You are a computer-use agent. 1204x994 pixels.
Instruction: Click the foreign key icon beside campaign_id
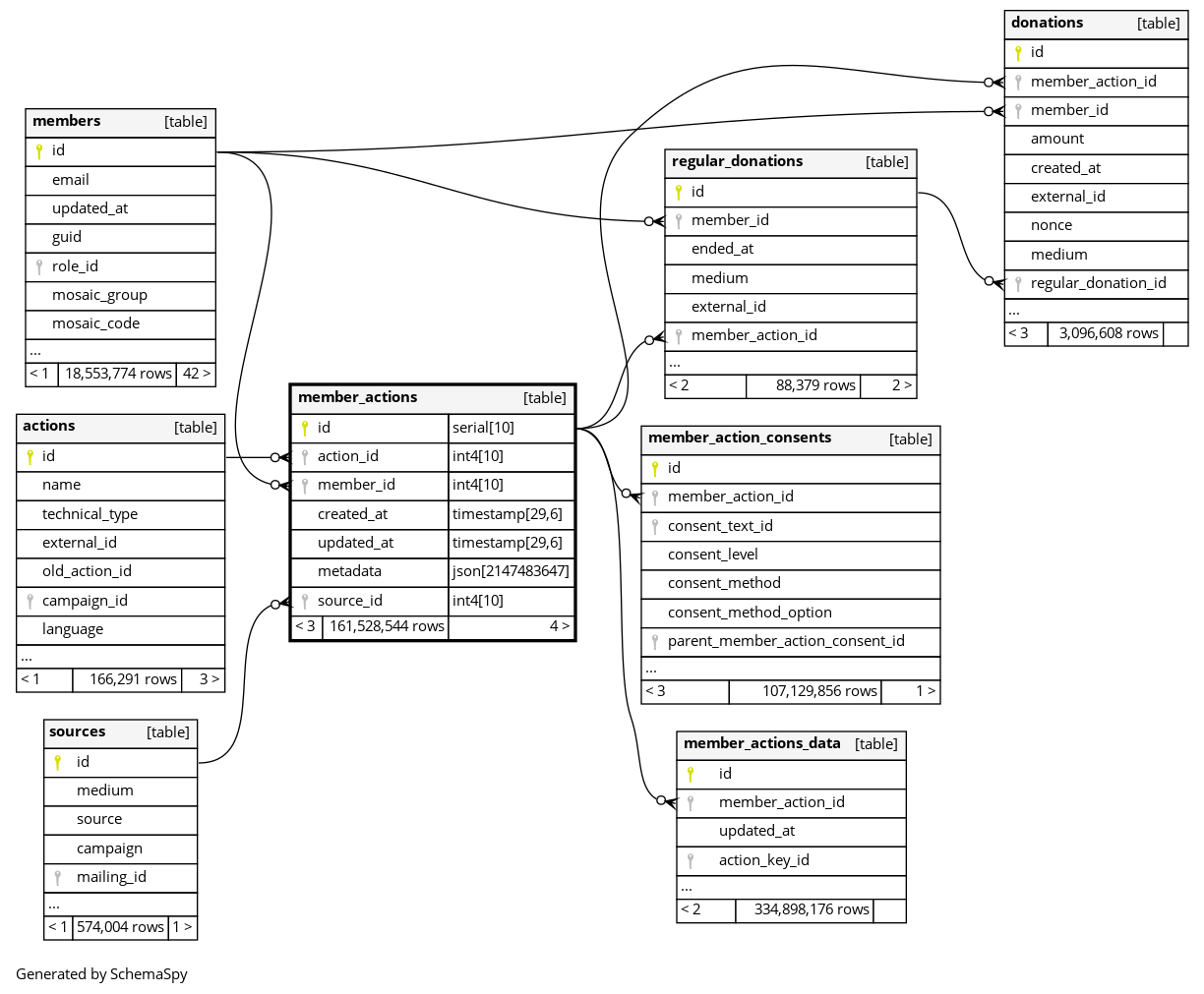coord(30,601)
